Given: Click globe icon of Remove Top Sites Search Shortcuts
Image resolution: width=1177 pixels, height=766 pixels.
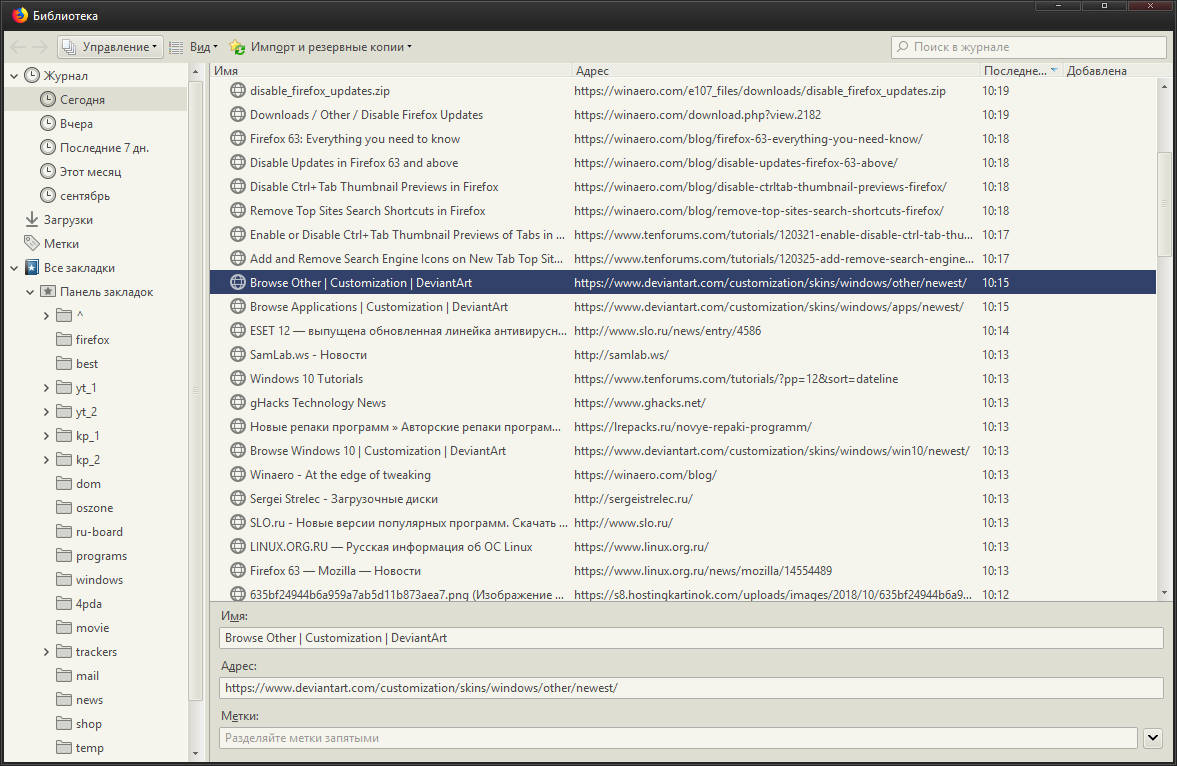Looking at the screenshot, I should point(238,210).
